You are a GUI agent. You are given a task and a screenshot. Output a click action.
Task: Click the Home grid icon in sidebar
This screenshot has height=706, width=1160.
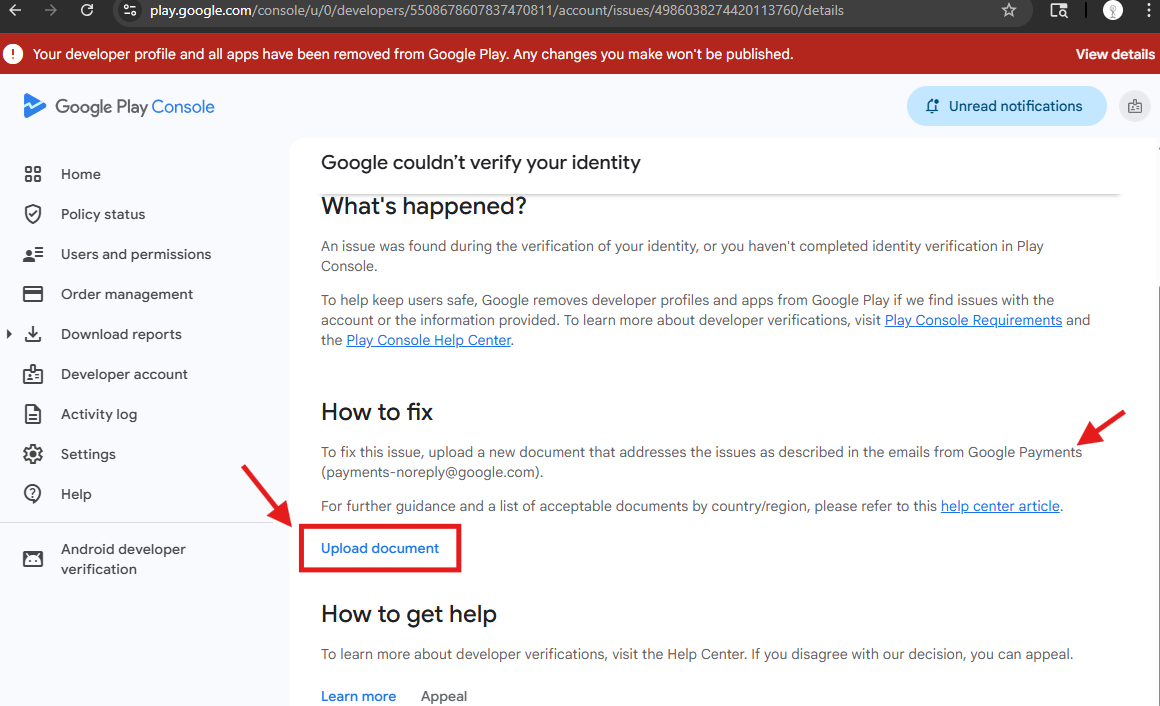coord(33,174)
